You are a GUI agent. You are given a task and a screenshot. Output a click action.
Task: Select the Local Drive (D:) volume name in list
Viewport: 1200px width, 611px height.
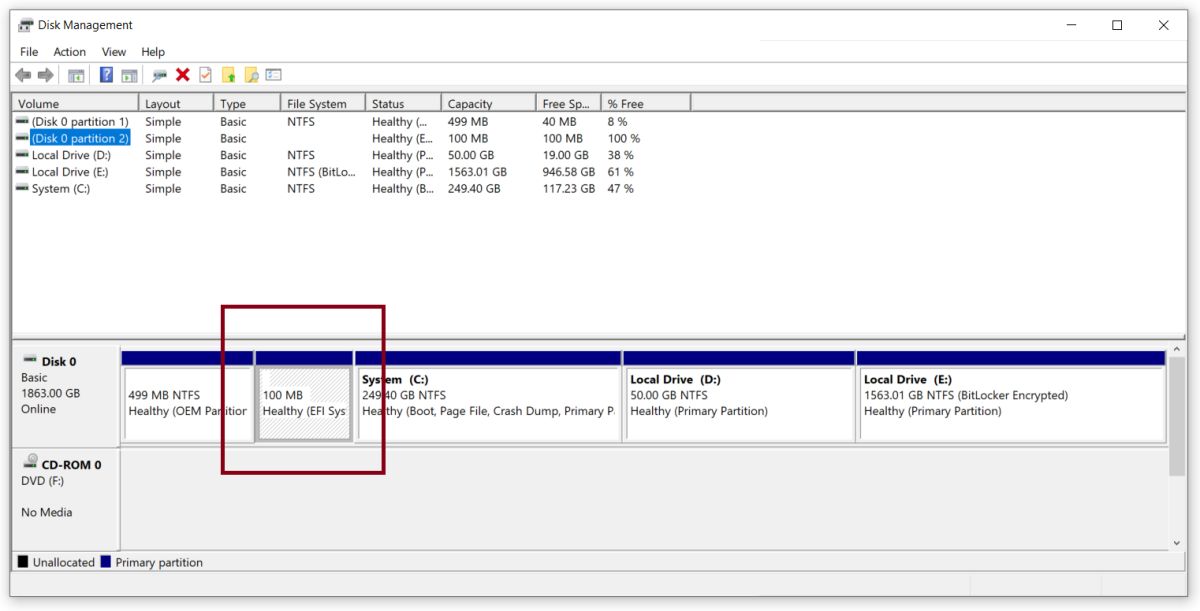point(71,155)
